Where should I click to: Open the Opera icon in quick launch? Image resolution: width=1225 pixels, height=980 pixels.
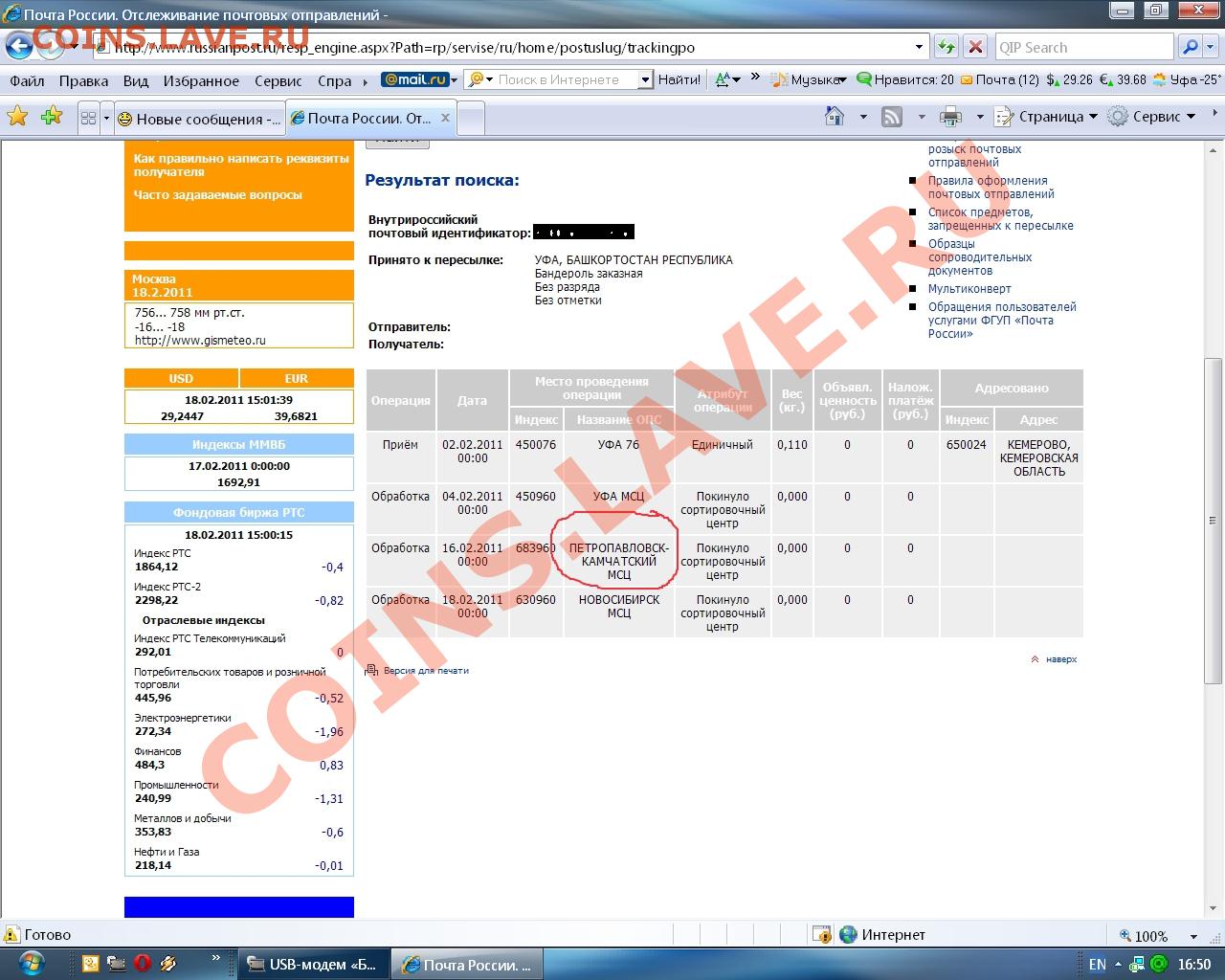pos(142,964)
